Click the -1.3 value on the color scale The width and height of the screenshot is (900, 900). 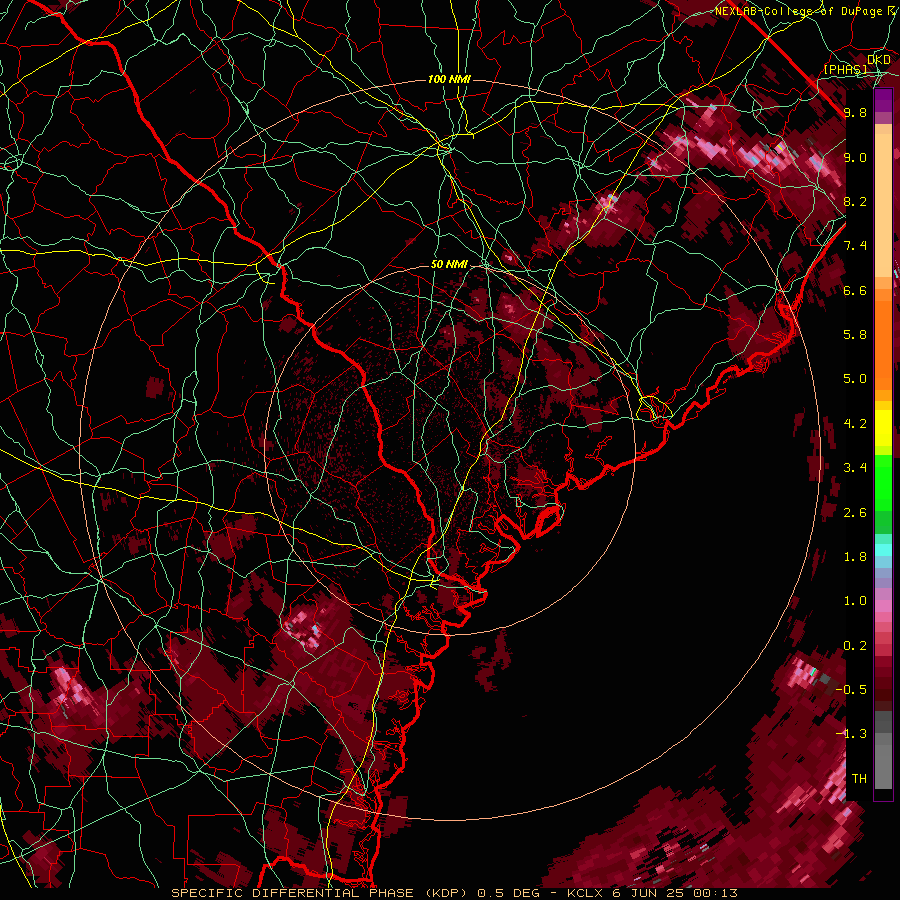coord(852,734)
